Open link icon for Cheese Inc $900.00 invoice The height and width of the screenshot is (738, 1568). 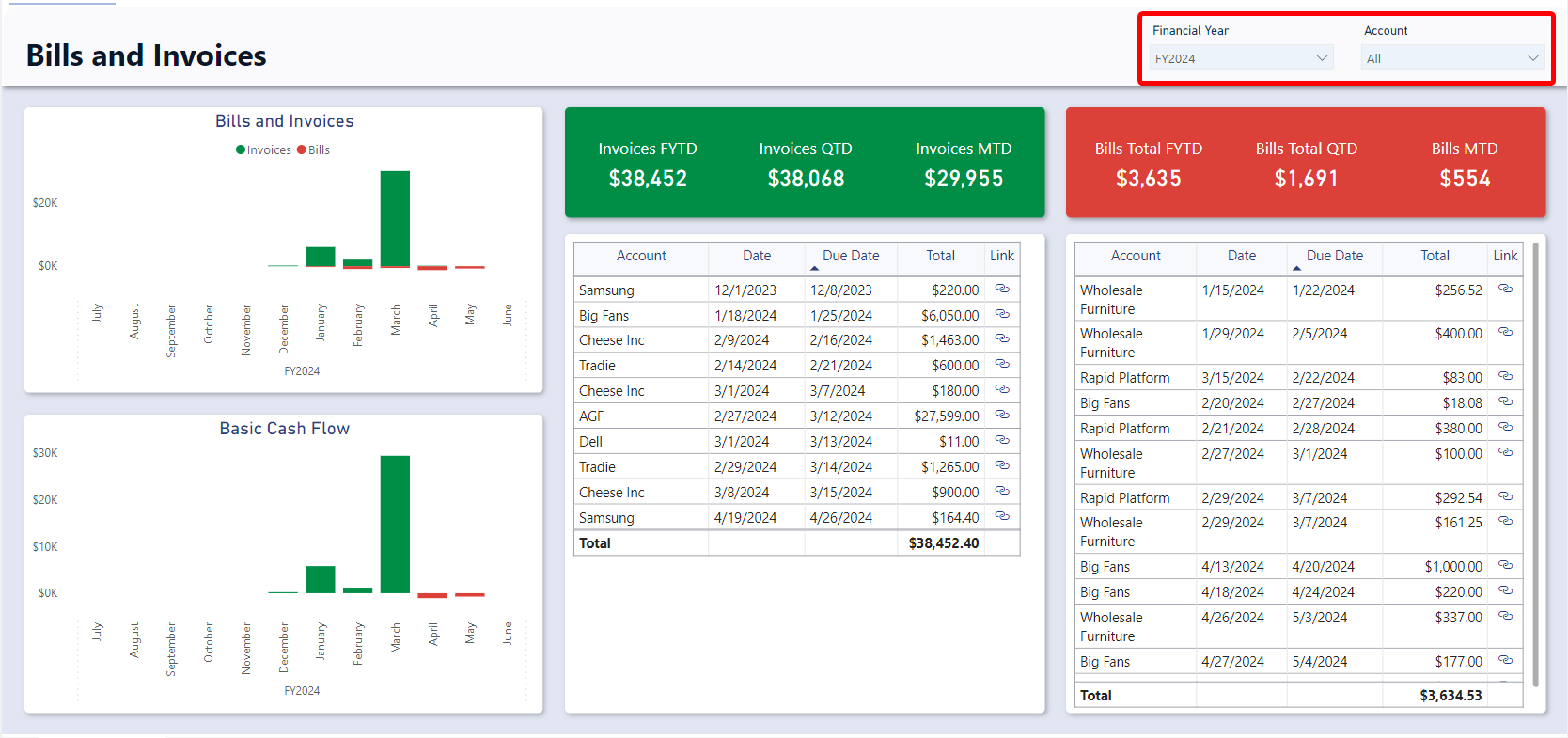[1002, 491]
